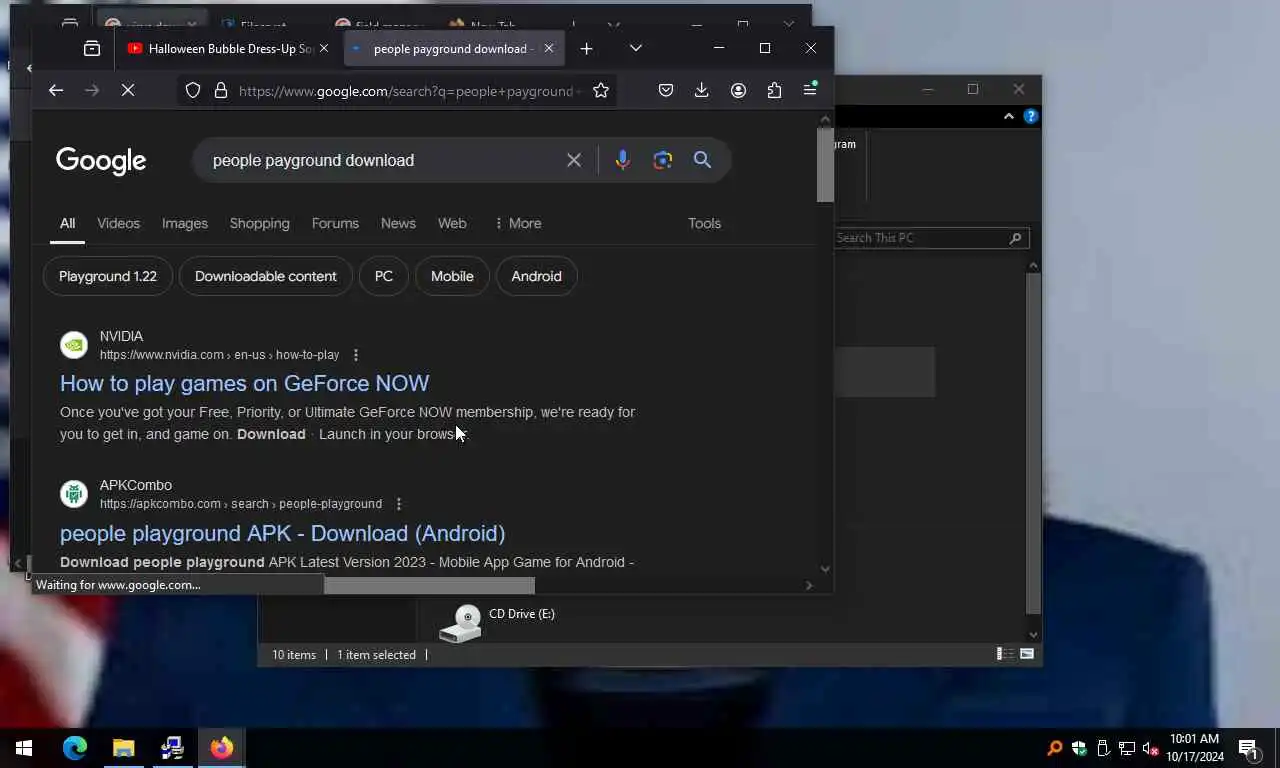Open the Firefox hamburger application menu
This screenshot has width=1280, height=768.
[810, 90]
